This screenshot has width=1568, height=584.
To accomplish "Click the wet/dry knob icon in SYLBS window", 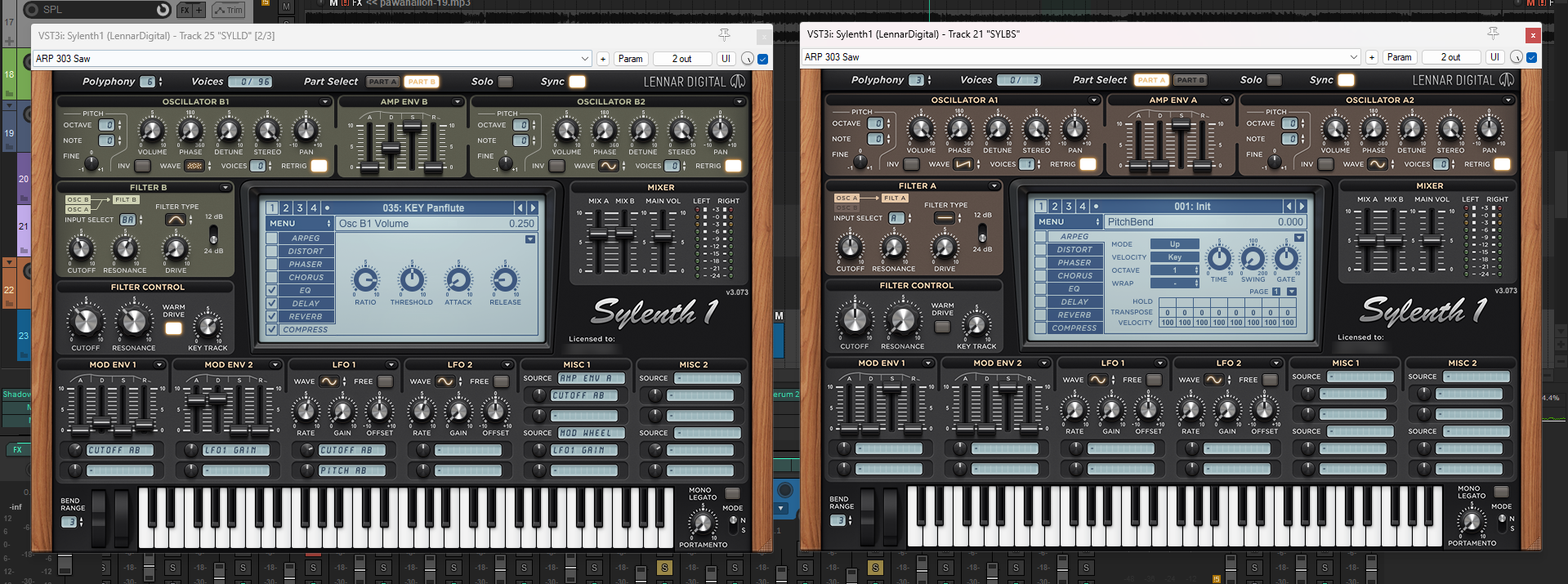I will point(1516,57).
